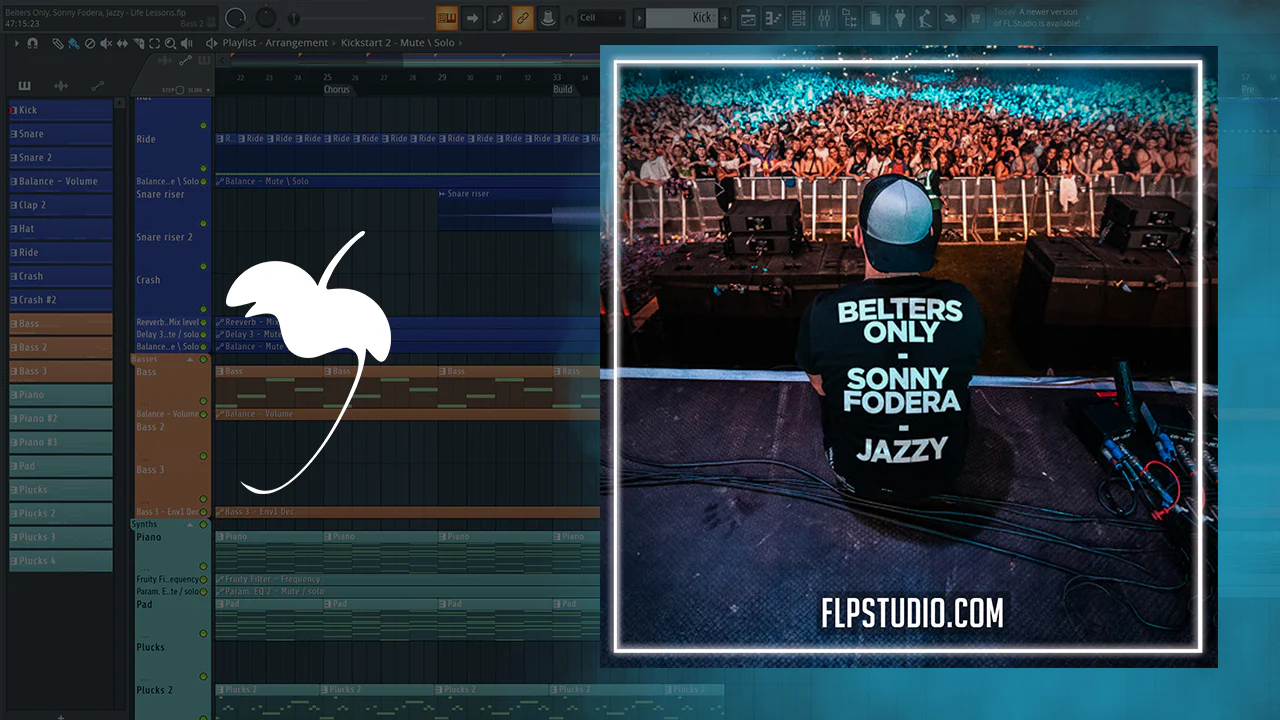The height and width of the screenshot is (720, 1280).
Task: Select the Delete tool in playlist toolbar
Action: (x=90, y=43)
